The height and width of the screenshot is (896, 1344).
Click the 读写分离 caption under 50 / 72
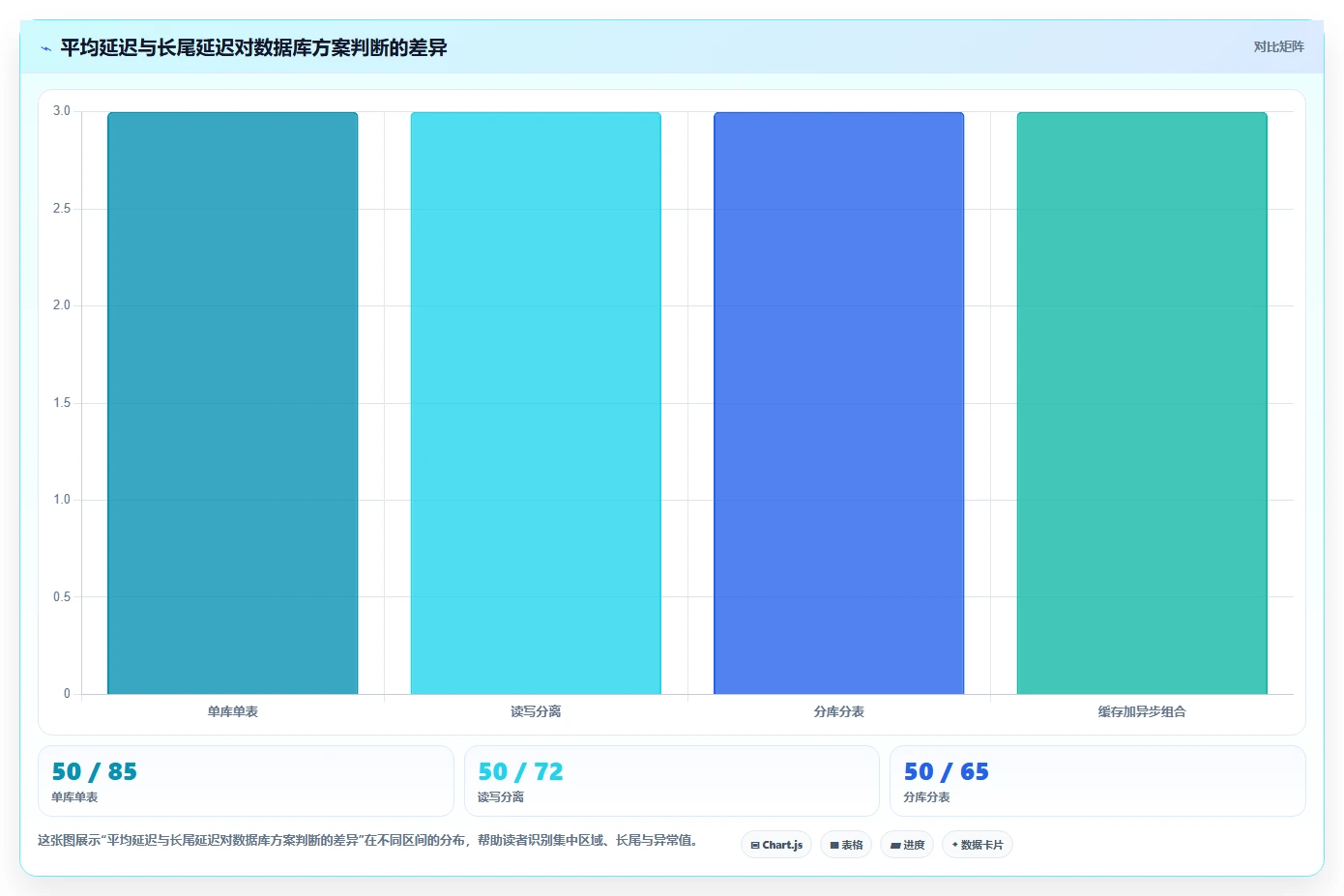(501, 797)
